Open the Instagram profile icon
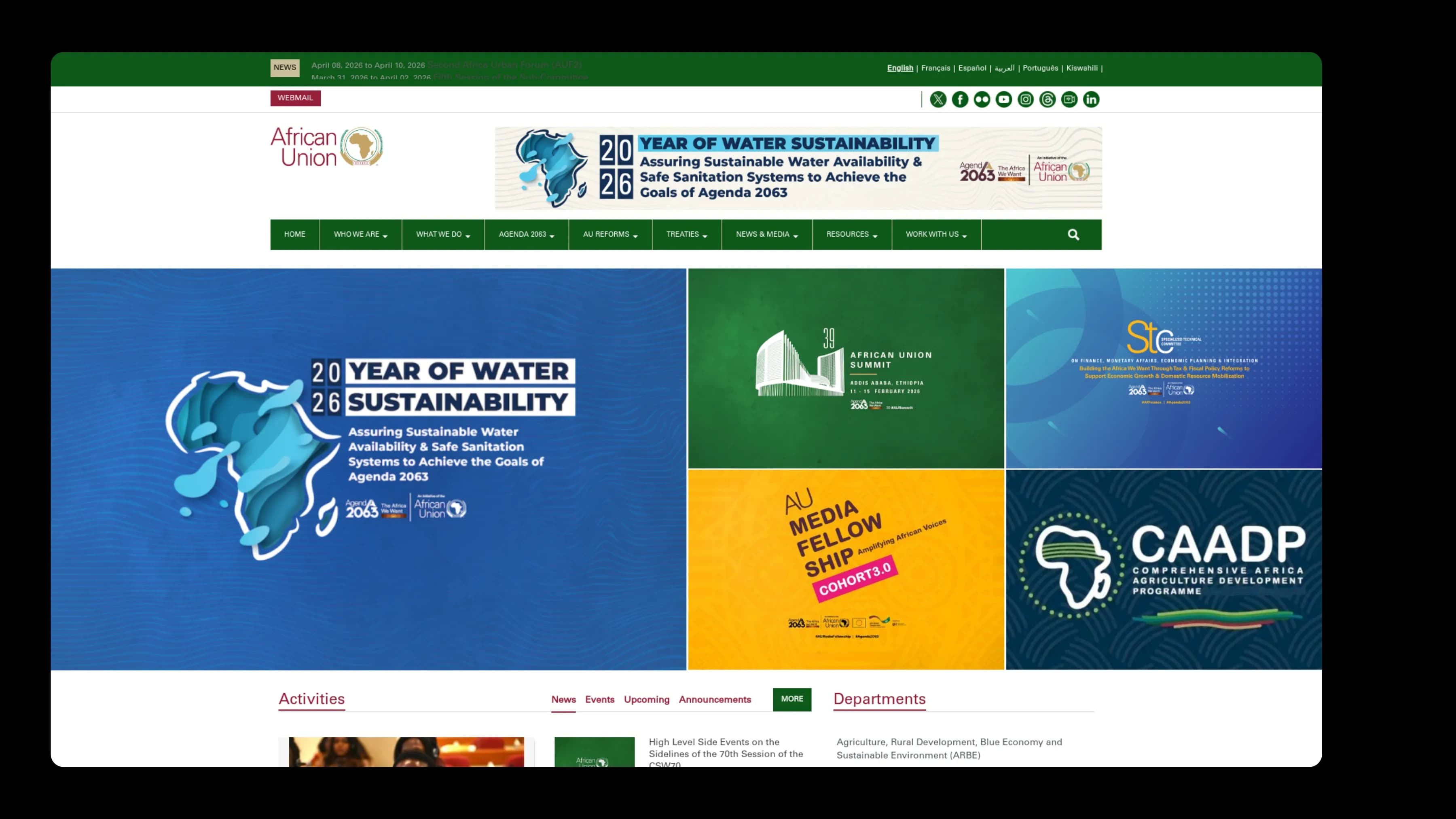The height and width of the screenshot is (819, 1456). pyautogui.click(x=1025, y=99)
